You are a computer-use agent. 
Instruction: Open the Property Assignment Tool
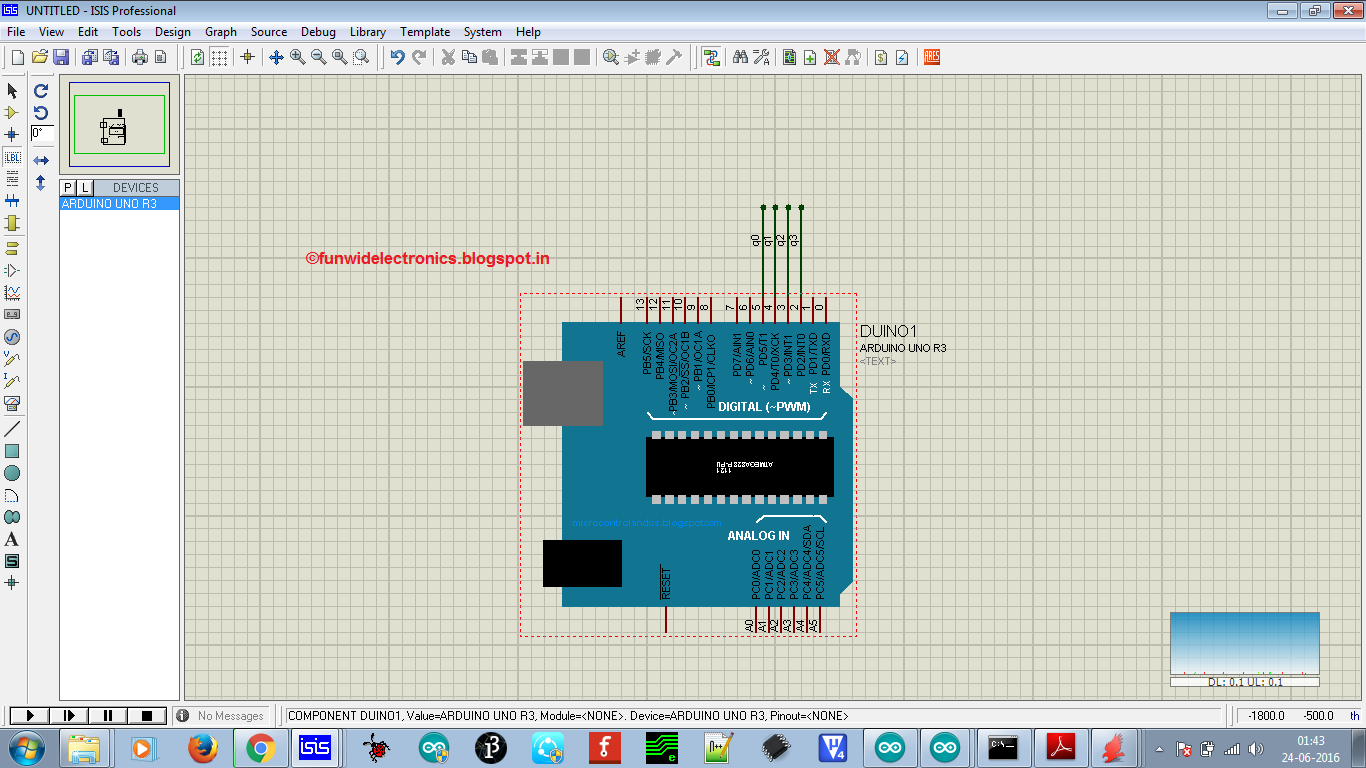point(761,58)
